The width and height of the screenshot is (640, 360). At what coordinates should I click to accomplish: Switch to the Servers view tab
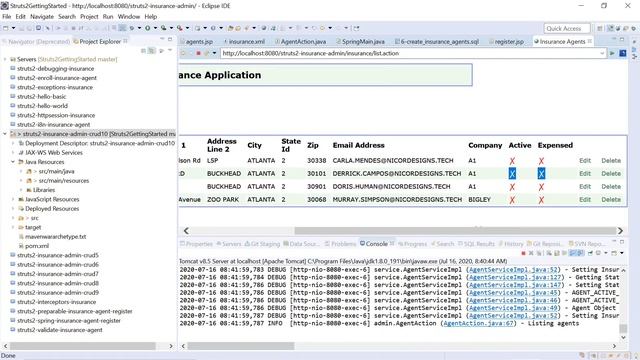tap(229, 244)
